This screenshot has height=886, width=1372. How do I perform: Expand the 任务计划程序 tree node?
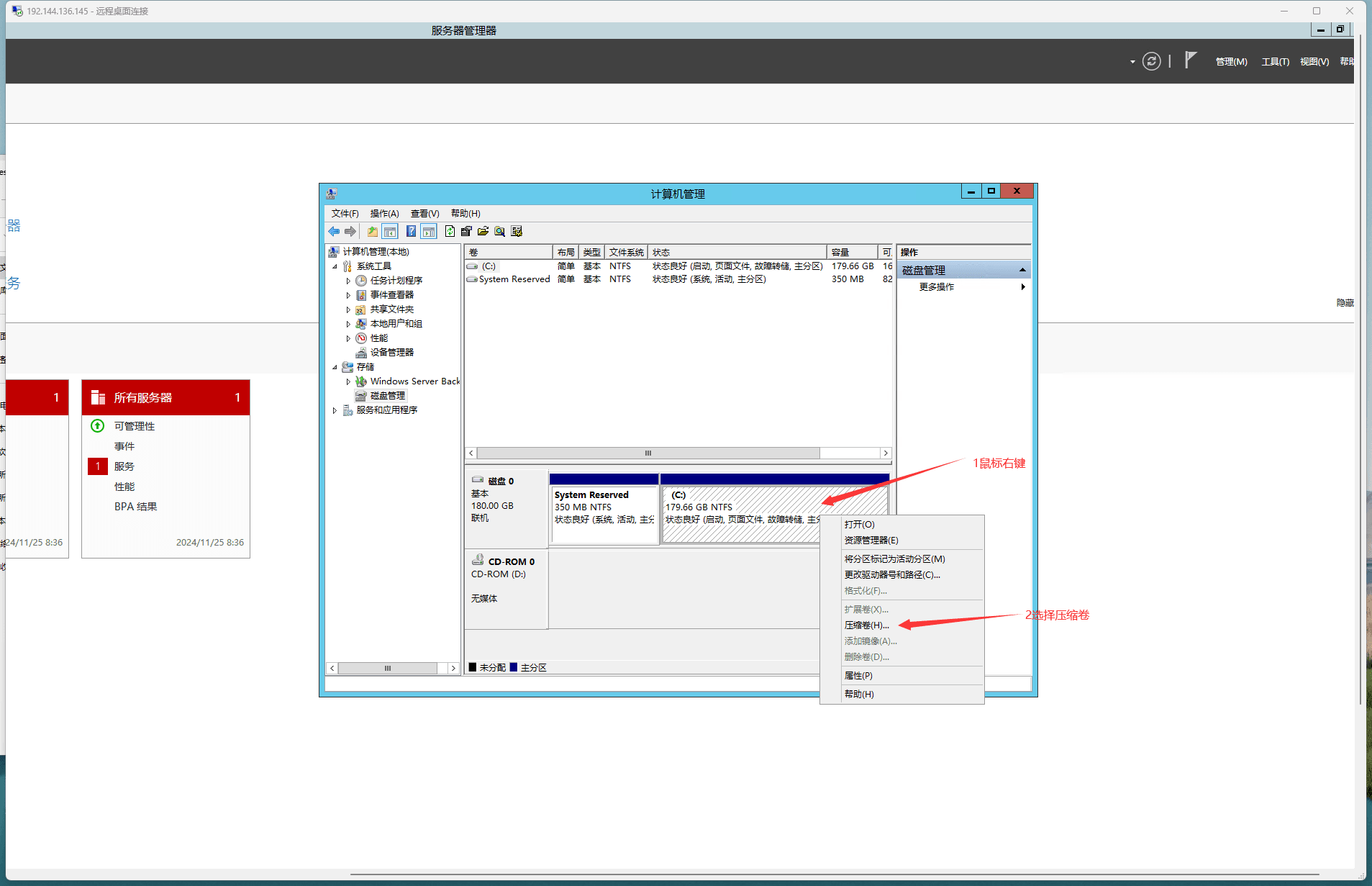(348, 281)
